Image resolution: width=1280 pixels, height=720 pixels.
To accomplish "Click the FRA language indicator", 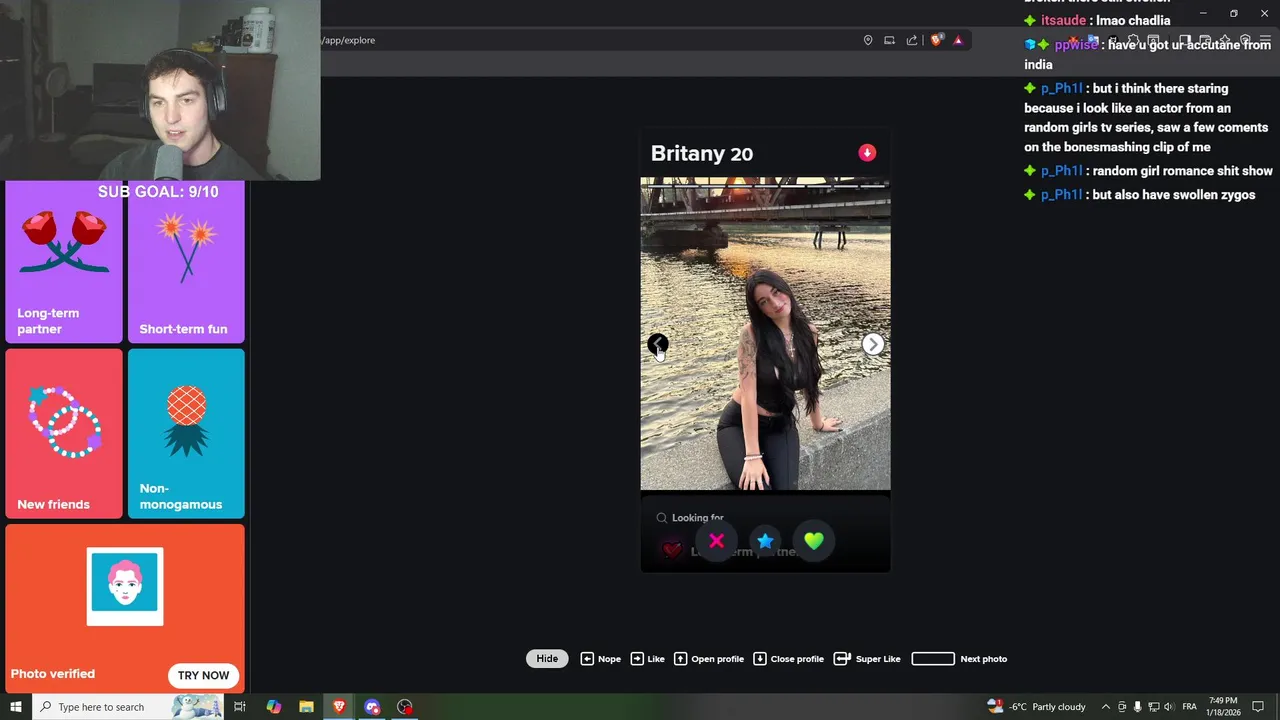I will click(1190, 707).
